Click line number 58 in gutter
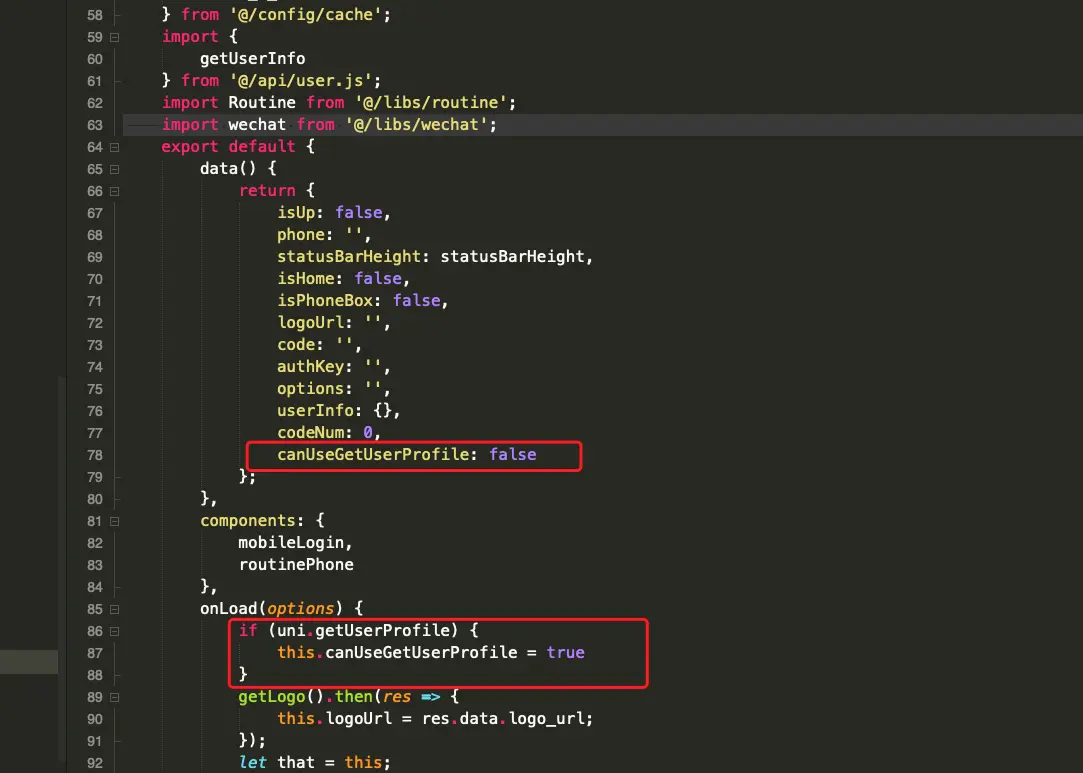The height and width of the screenshot is (773, 1083). tap(95, 15)
